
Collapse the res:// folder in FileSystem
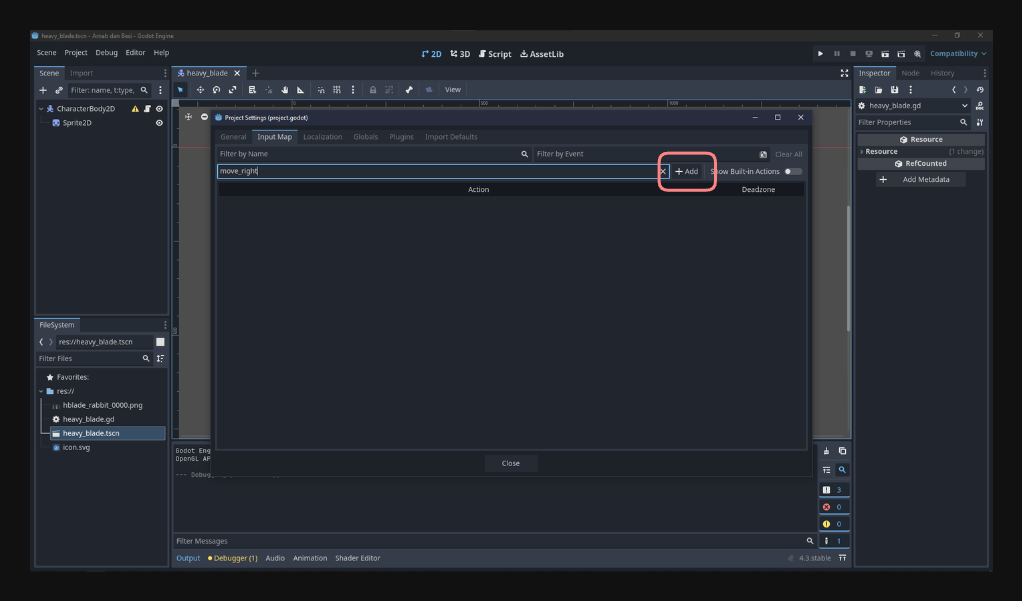(x=41, y=391)
